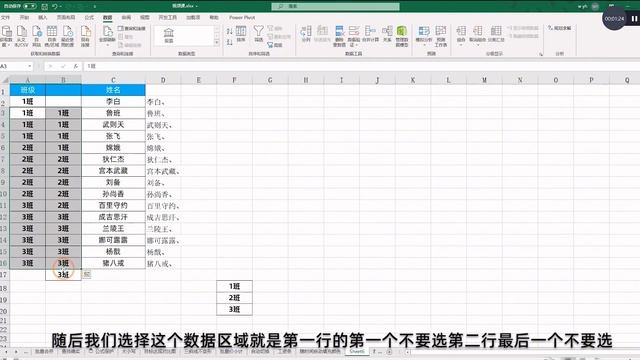
Task: Click the Select All corner triangle
Action: point(5,80)
